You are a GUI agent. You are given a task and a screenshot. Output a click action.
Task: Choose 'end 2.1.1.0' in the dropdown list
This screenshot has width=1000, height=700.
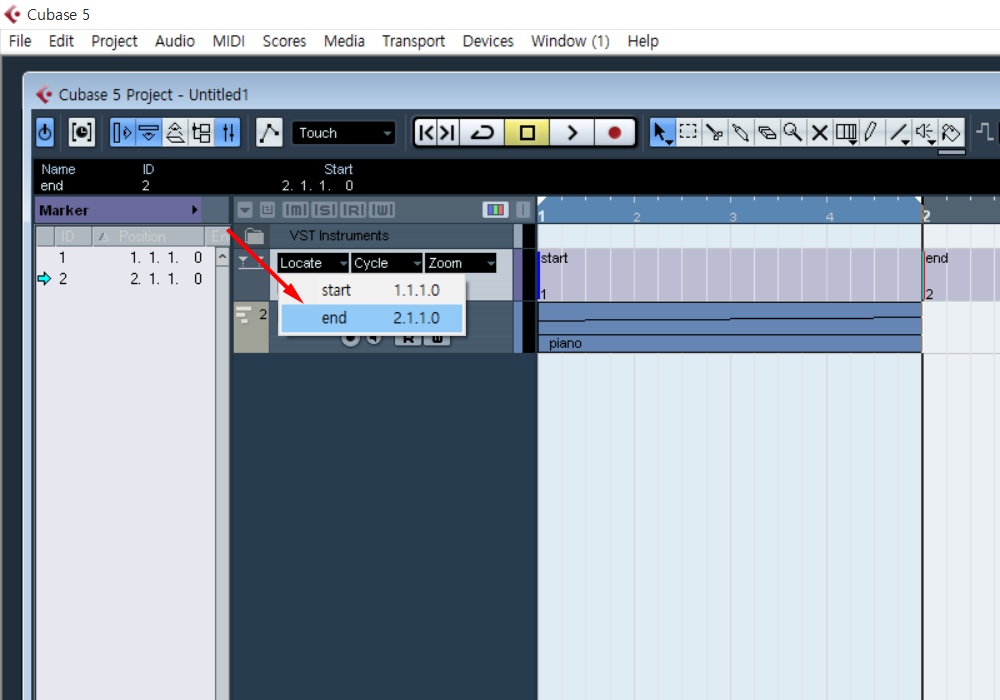point(372,318)
